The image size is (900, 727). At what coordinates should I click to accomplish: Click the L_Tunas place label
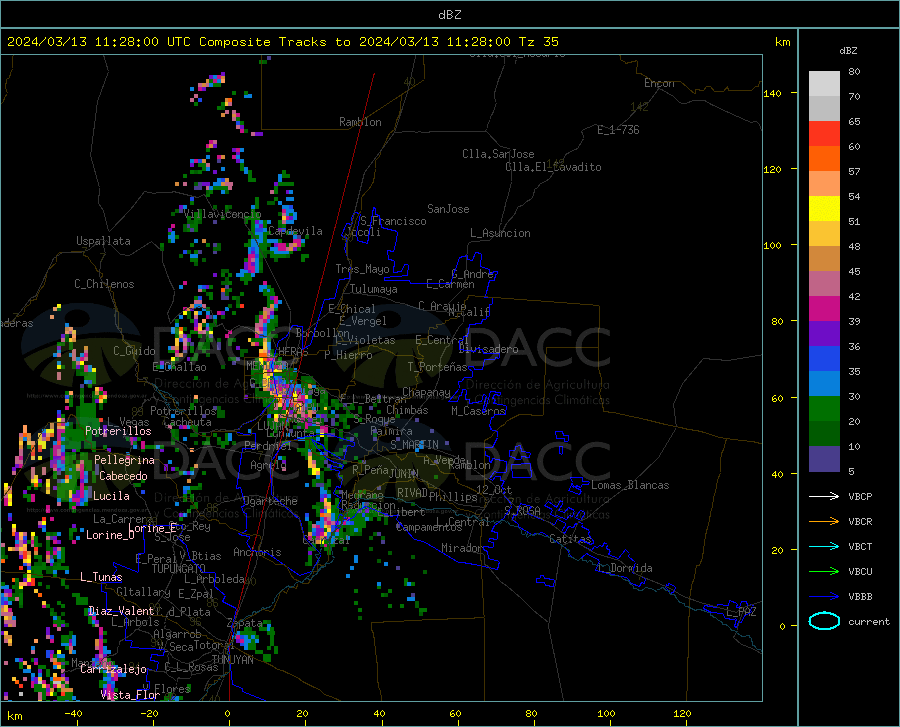coord(101,577)
